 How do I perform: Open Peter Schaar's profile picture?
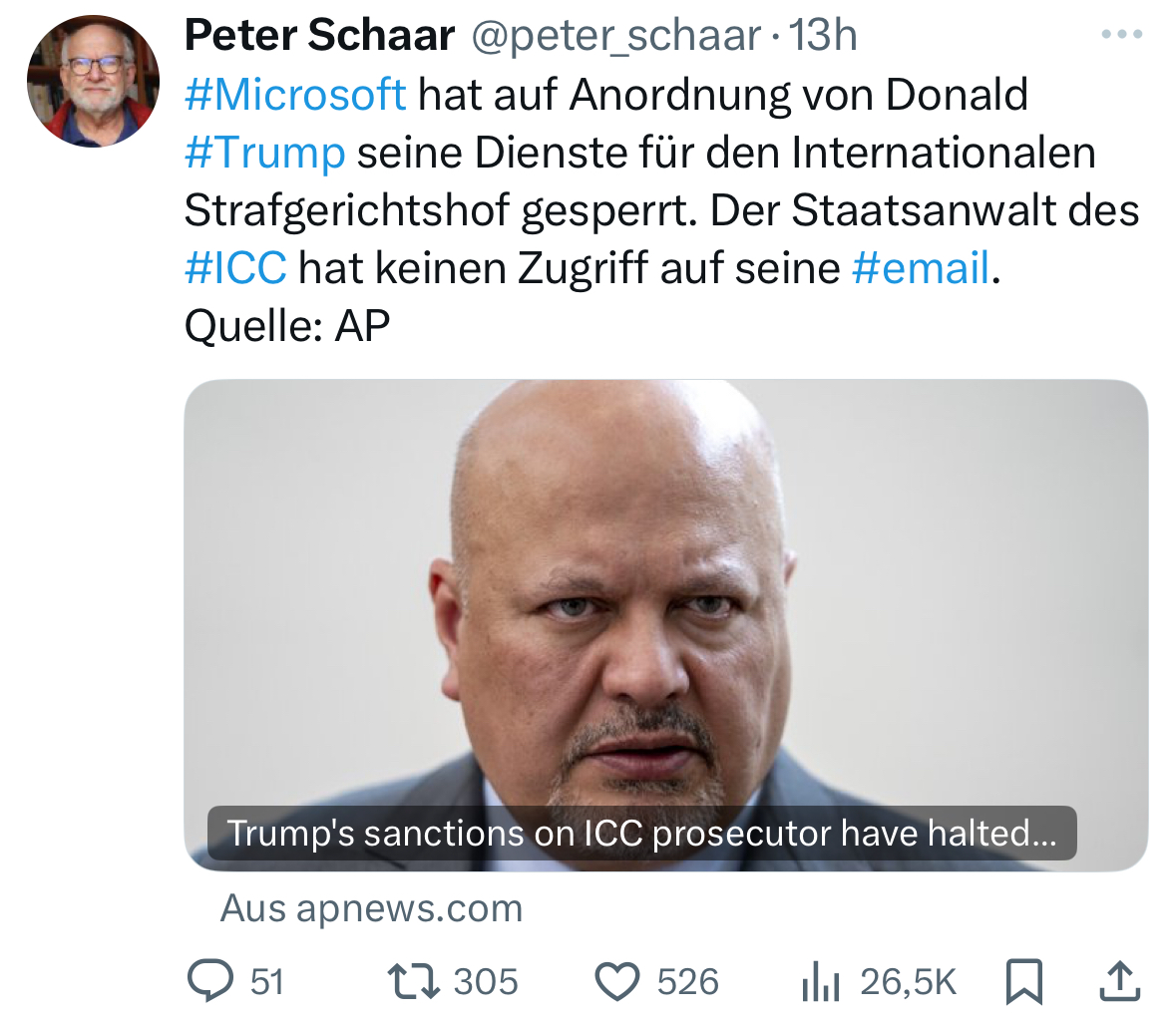click(x=93, y=83)
